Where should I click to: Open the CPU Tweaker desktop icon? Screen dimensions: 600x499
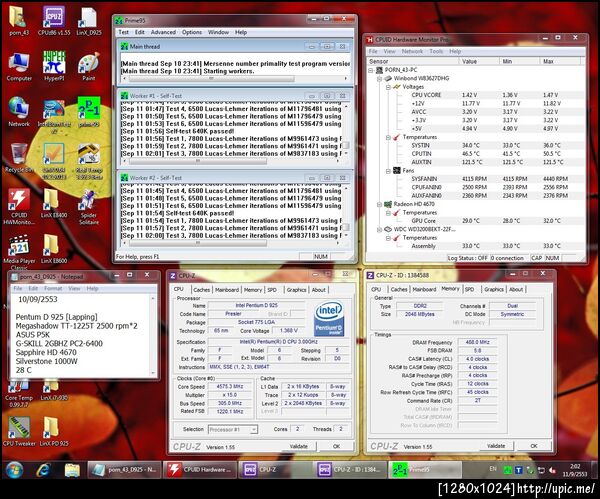[x=19, y=432]
